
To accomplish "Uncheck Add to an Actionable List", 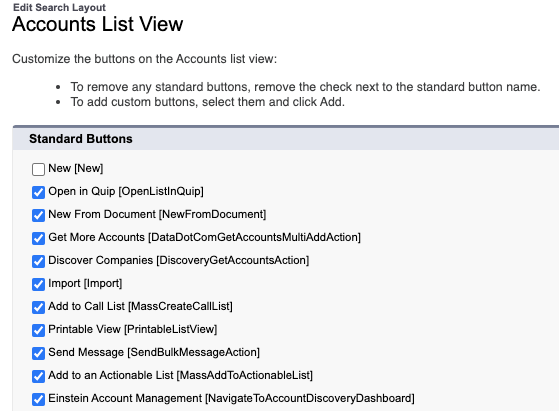I will click(38, 376).
